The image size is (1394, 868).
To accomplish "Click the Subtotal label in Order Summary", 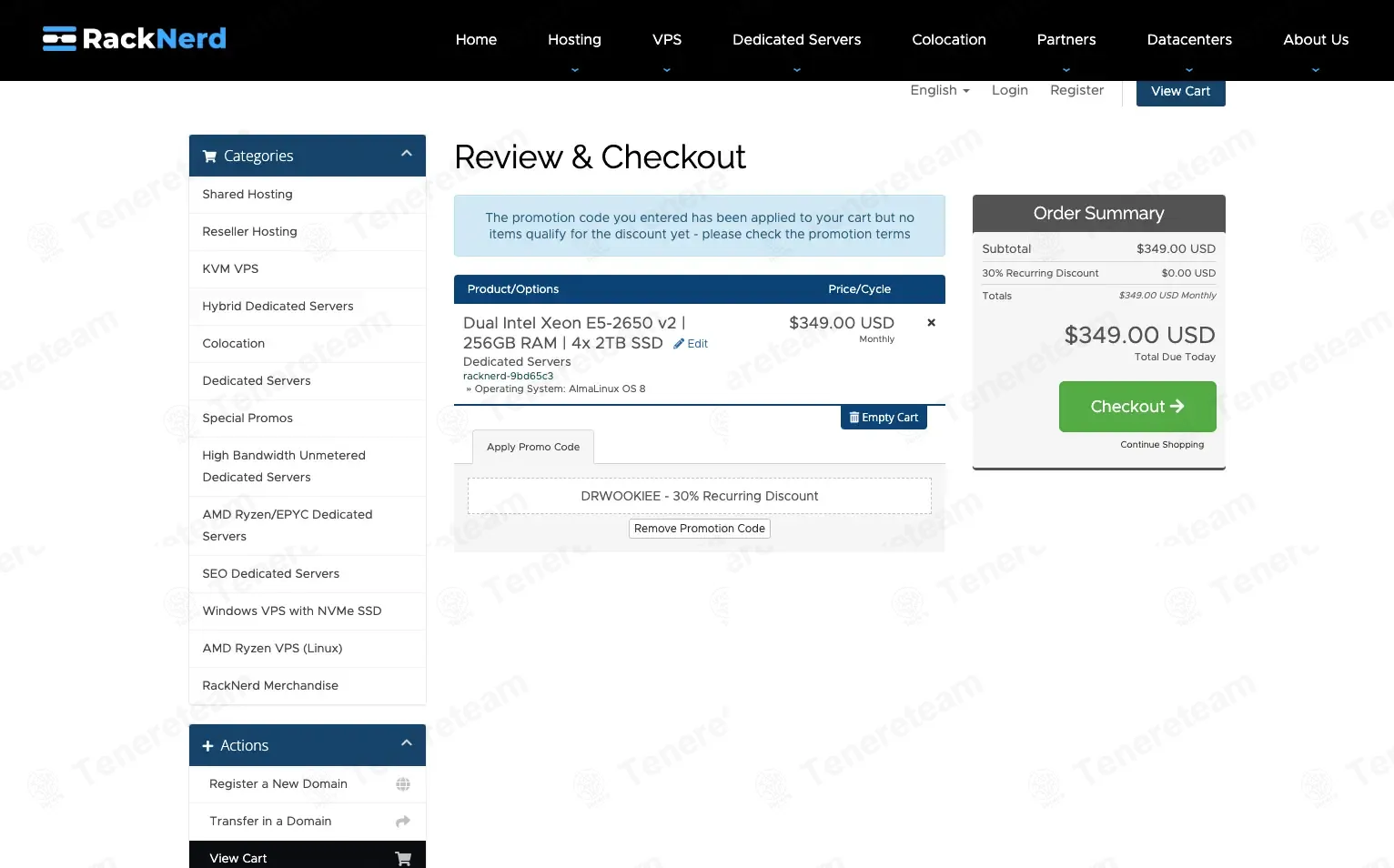I will click(1006, 249).
